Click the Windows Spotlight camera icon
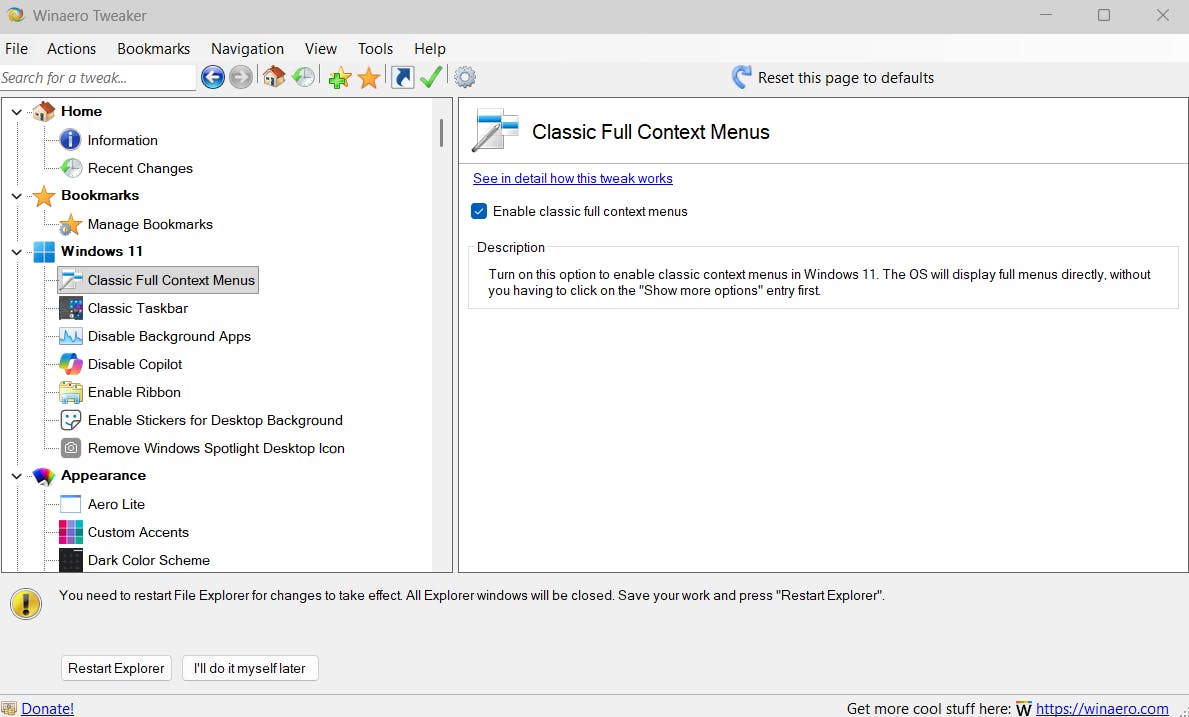The height and width of the screenshot is (717, 1189). point(71,448)
